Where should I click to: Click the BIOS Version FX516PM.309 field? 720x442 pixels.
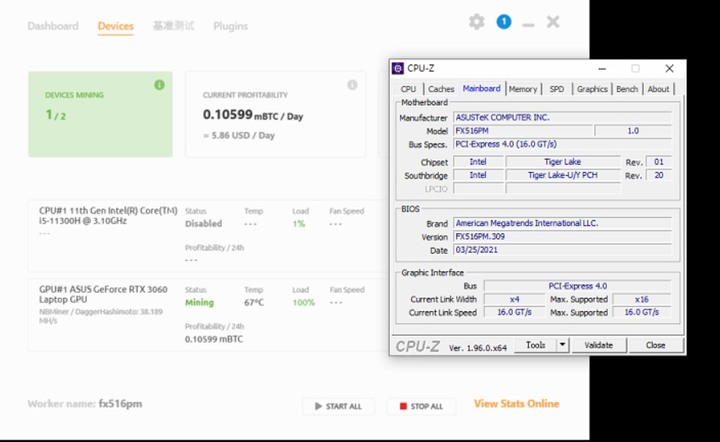pyautogui.click(x=562, y=236)
